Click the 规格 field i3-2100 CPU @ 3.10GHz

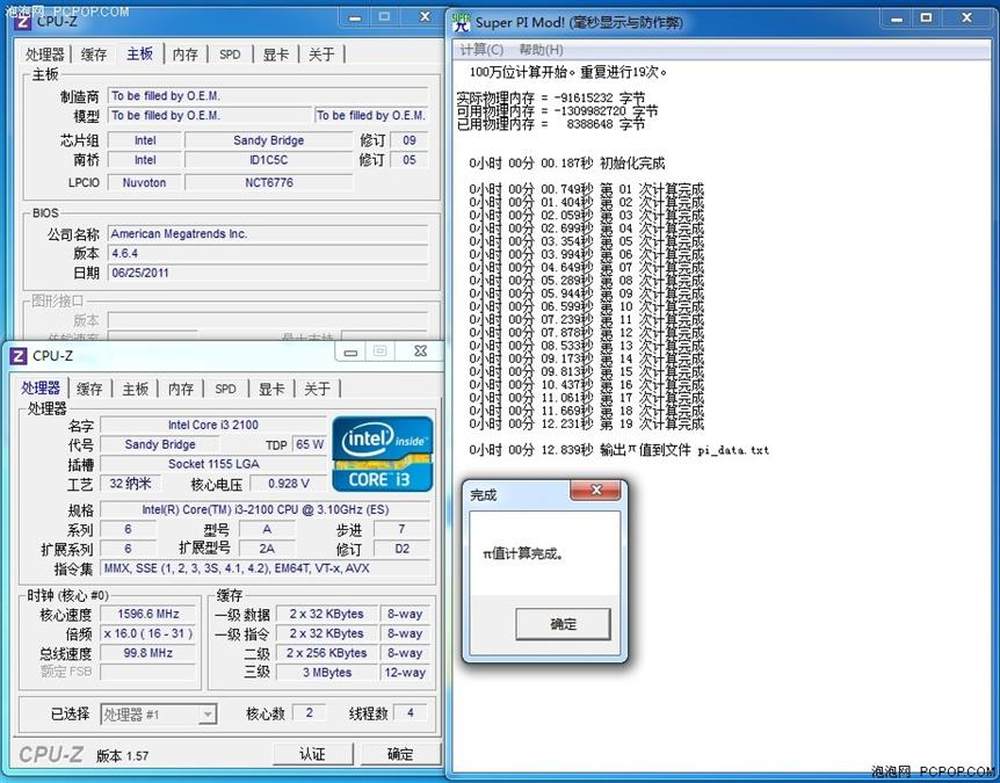pyautogui.click(x=265, y=509)
